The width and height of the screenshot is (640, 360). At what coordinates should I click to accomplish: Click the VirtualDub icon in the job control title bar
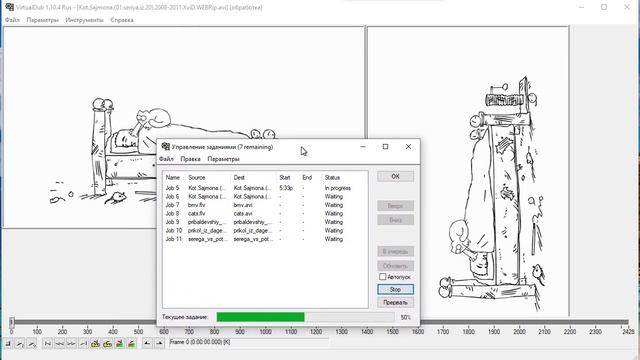(x=165, y=147)
